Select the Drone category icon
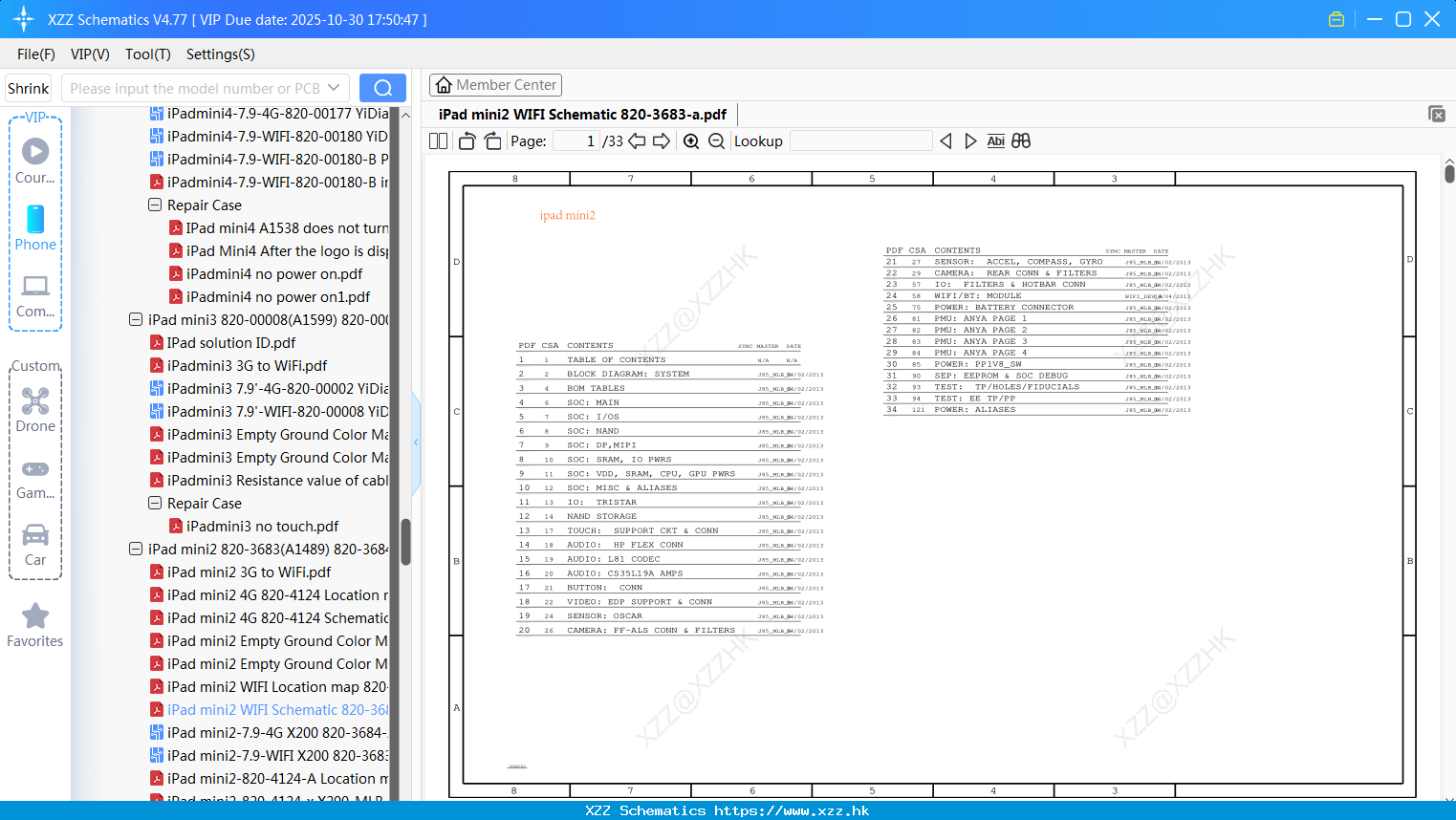Viewport: 1456px width, 820px height. click(35, 410)
